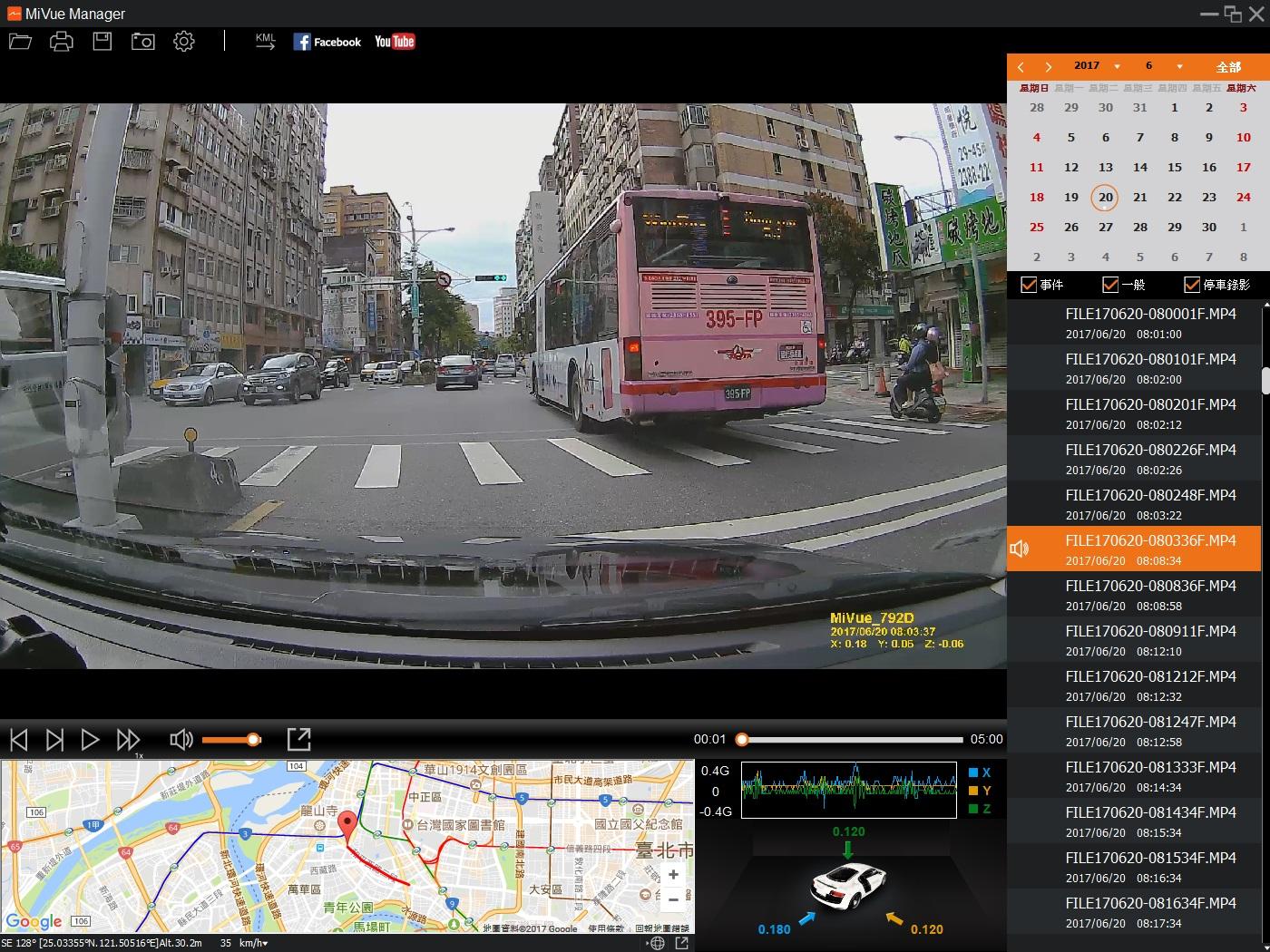The height and width of the screenshot is (952, 1270).
Task: Click the save disk icon
Action: 102,42
